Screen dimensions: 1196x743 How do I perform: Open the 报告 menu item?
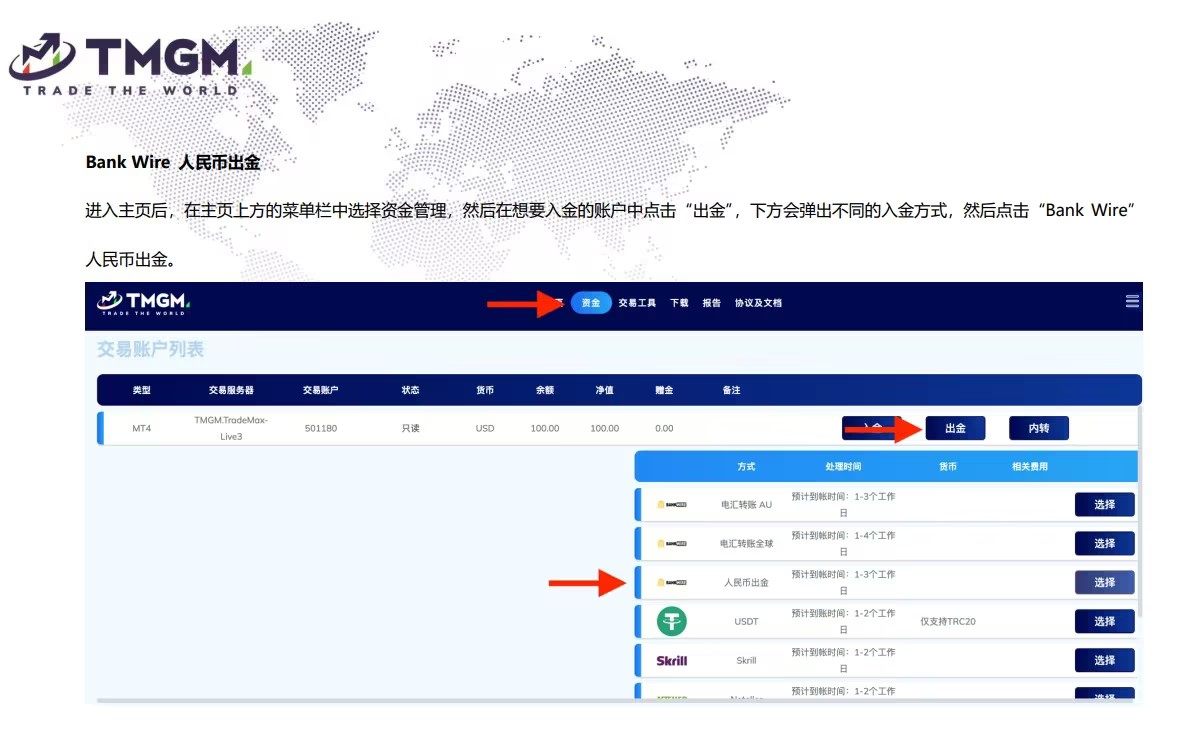click(711, 303)
